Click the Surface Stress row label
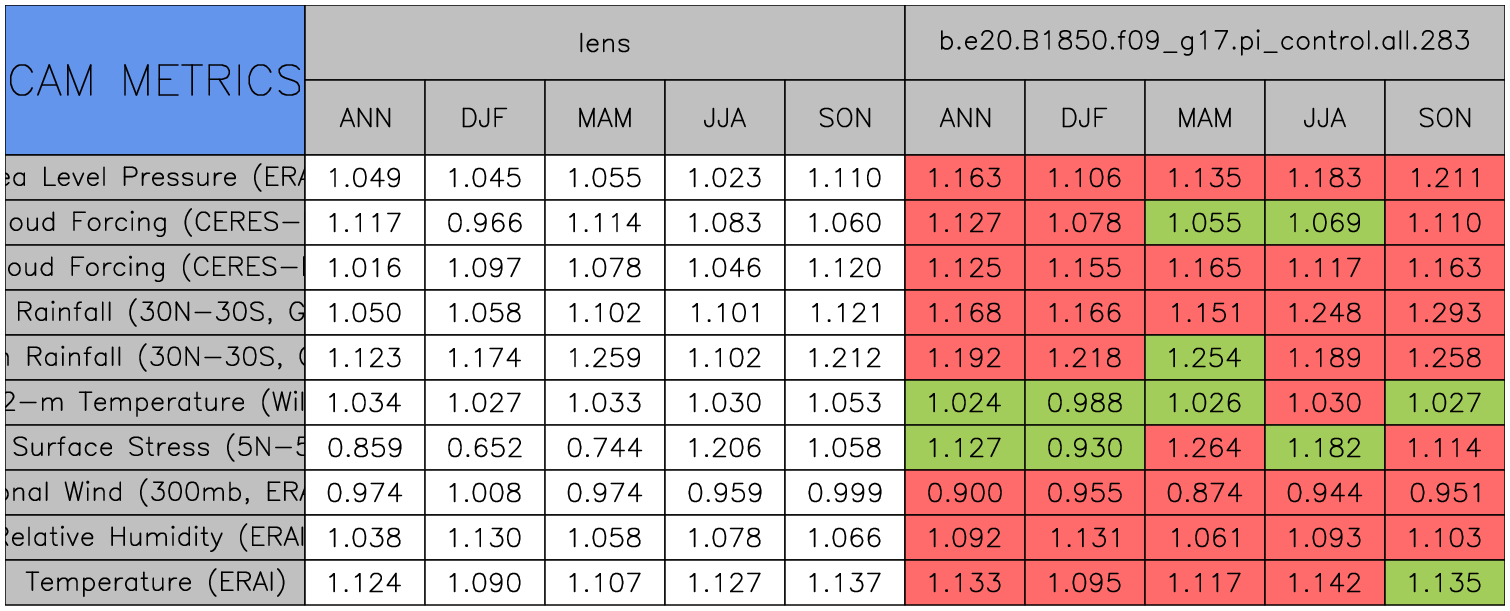This screenshot has width=1510, height=611. pyautogui.click(x=155, y=447)
